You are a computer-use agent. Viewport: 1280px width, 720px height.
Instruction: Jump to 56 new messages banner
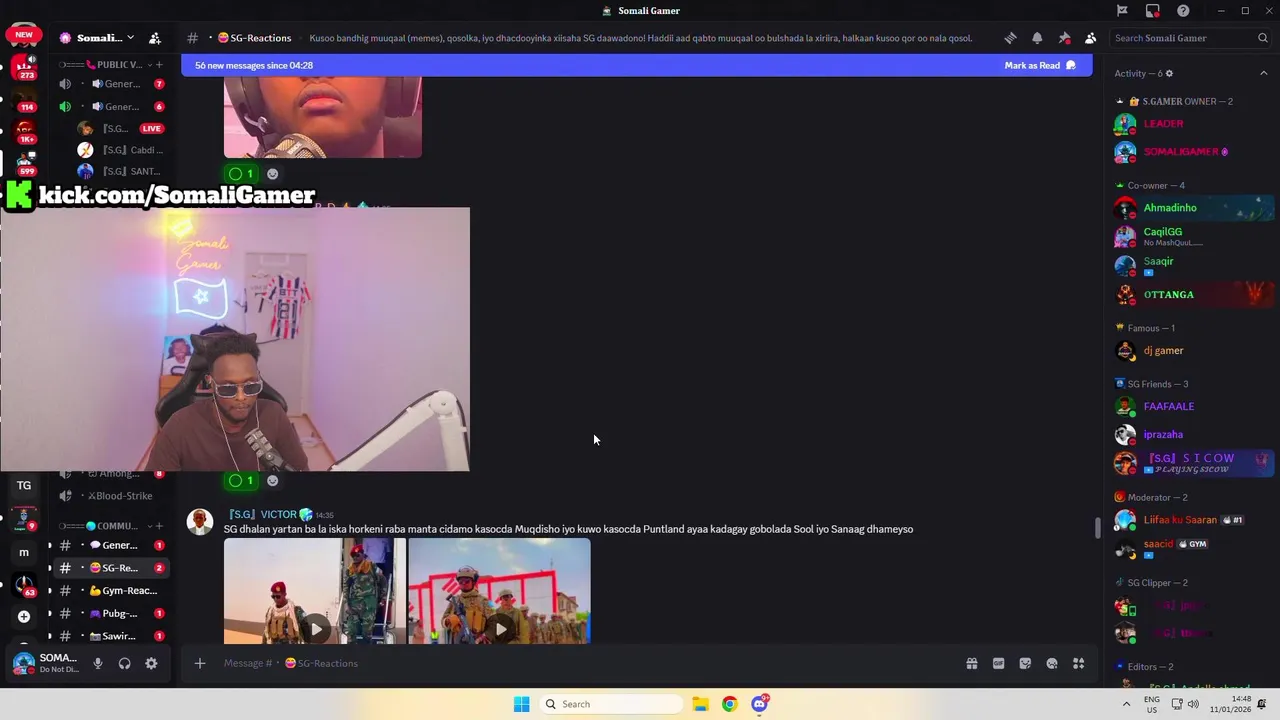[637, 66]
